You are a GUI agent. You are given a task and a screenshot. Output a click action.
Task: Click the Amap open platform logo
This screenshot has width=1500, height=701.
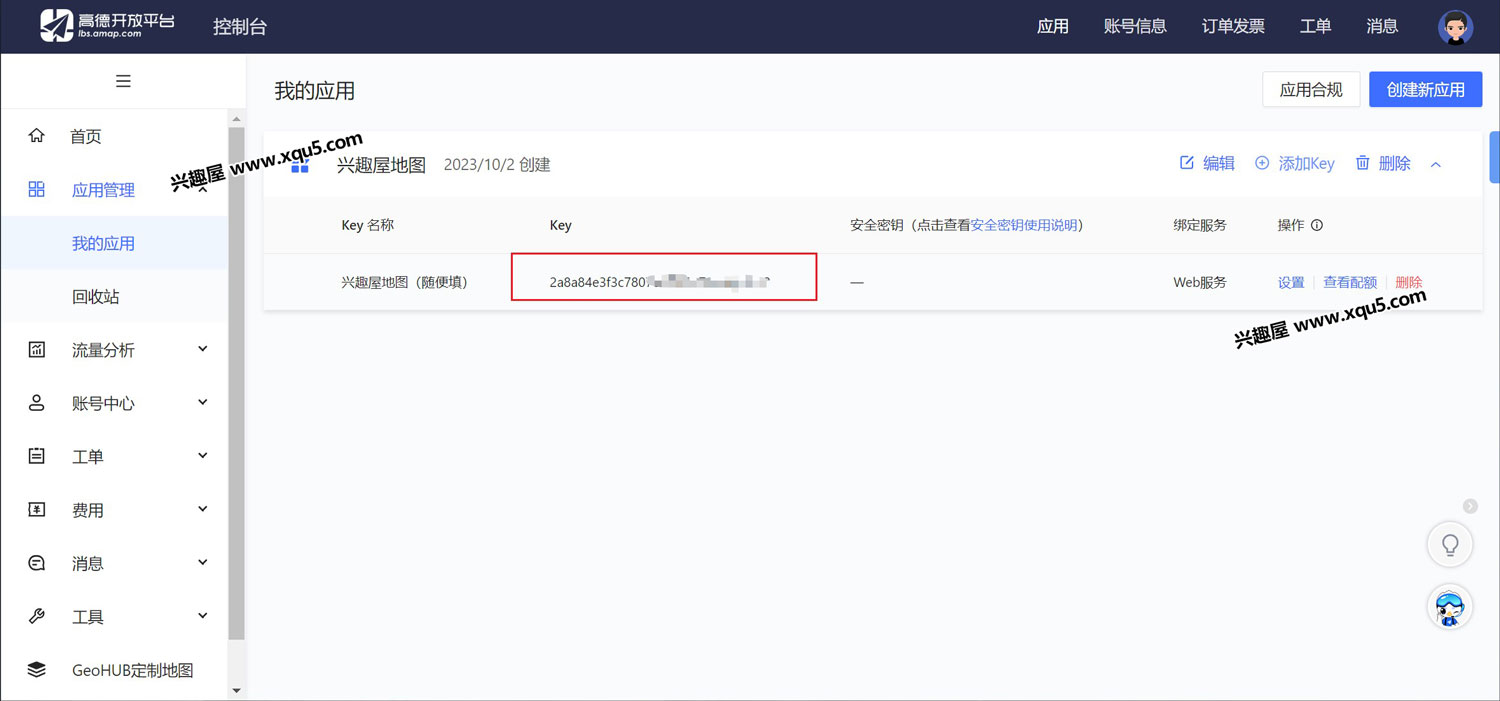point(107,26)
